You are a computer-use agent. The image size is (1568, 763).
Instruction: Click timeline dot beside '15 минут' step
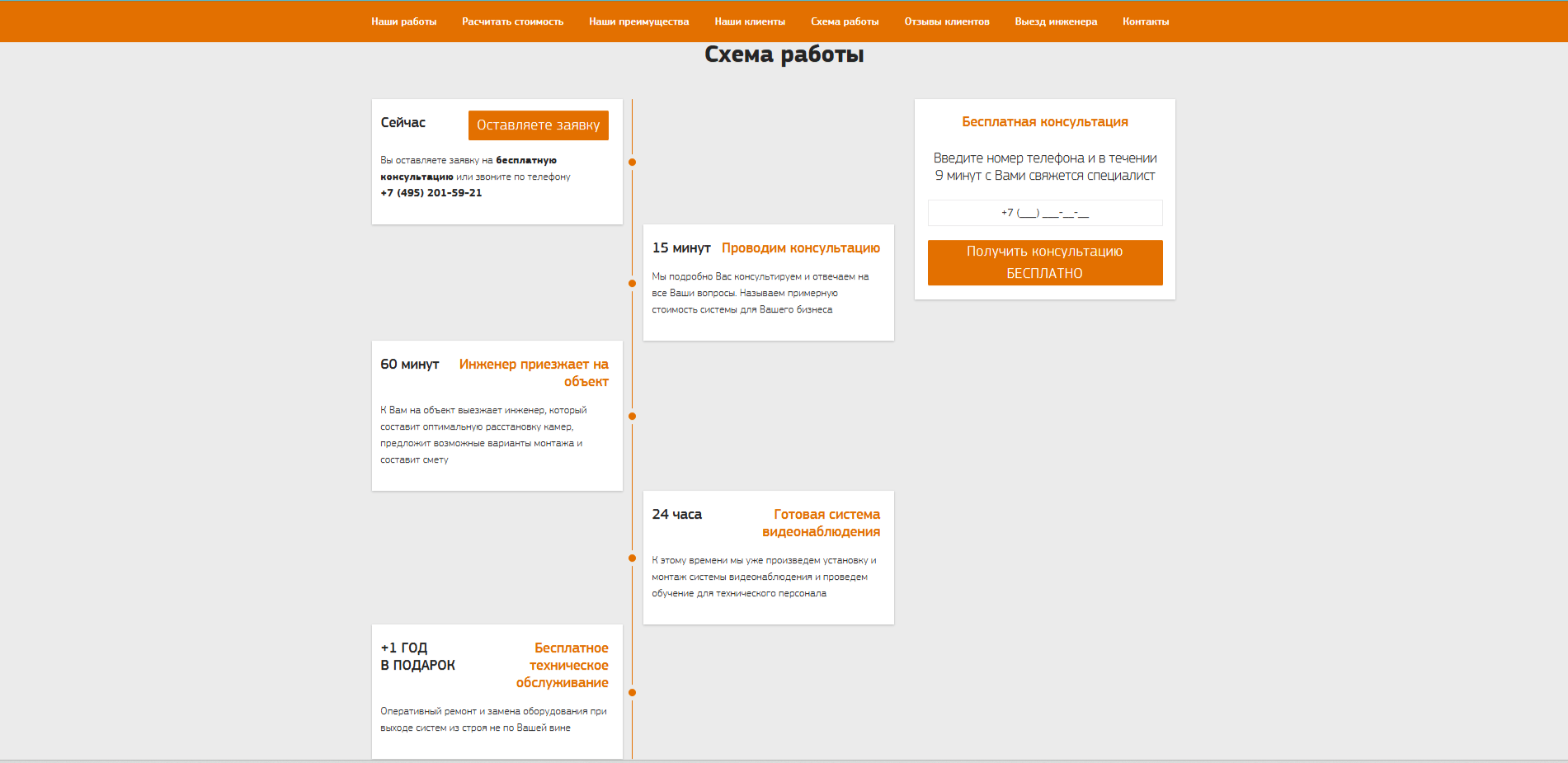pos(633,283)
